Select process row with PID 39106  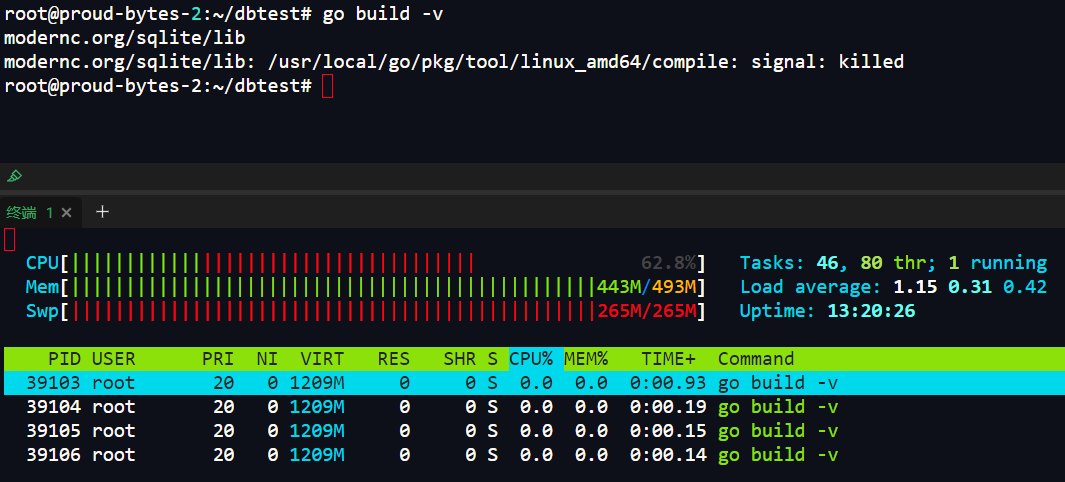point(400,455)
